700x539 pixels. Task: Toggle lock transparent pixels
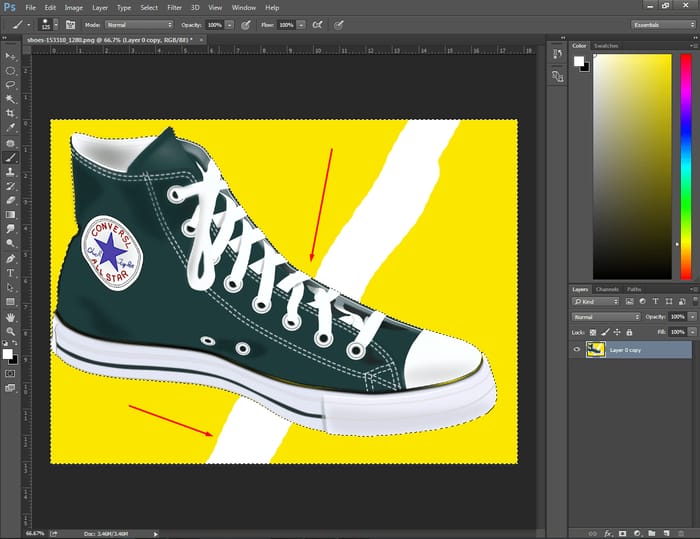pos(593,332)
